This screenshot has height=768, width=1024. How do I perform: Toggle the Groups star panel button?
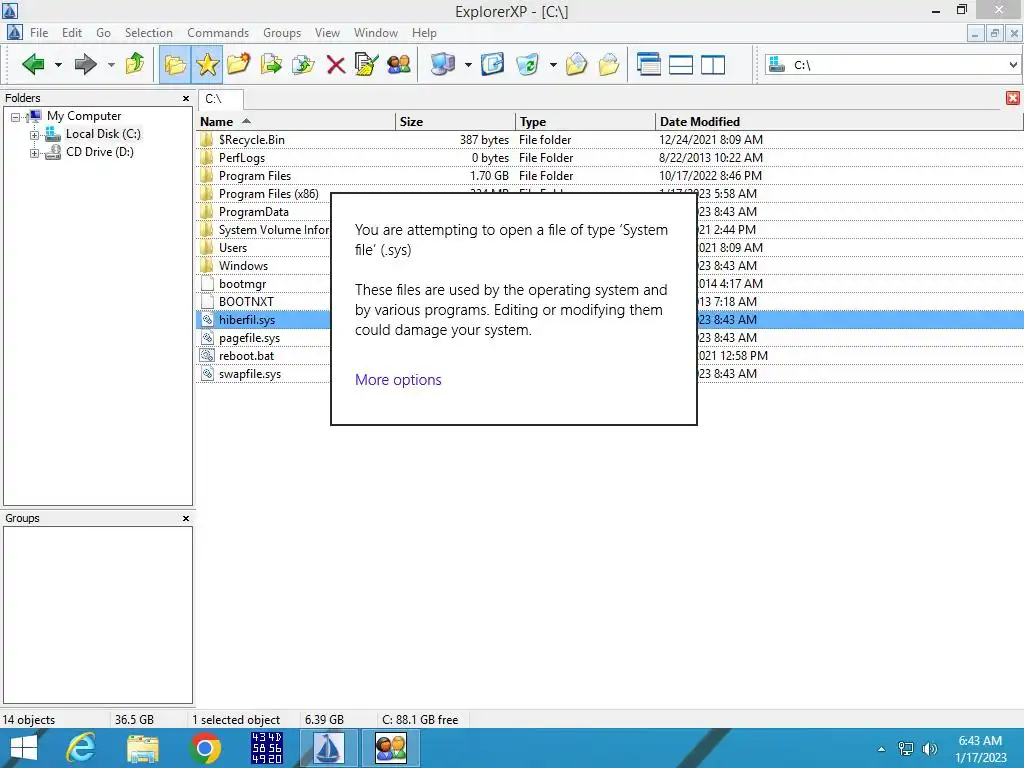[x=207, y=64]
